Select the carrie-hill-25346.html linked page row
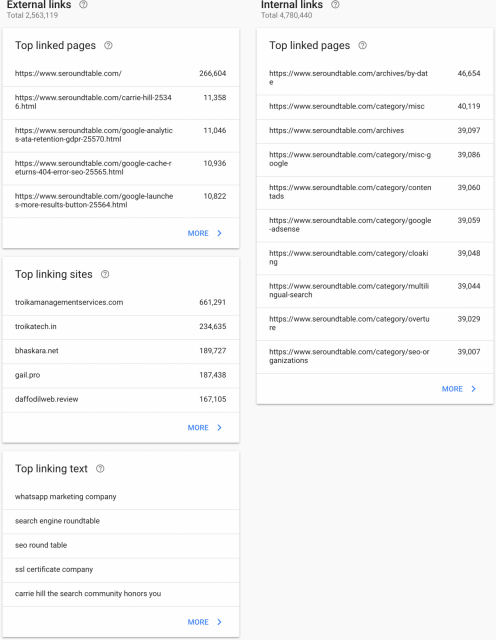 [x=121, y=102]
